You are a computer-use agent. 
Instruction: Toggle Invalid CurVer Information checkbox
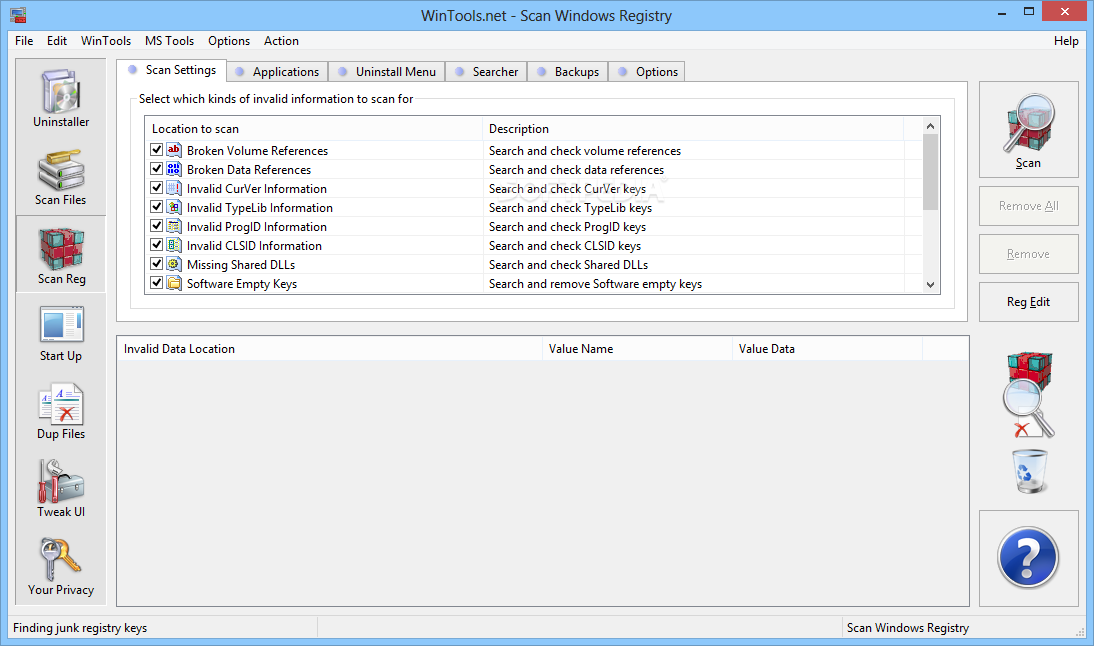click(x=156, y=188)
